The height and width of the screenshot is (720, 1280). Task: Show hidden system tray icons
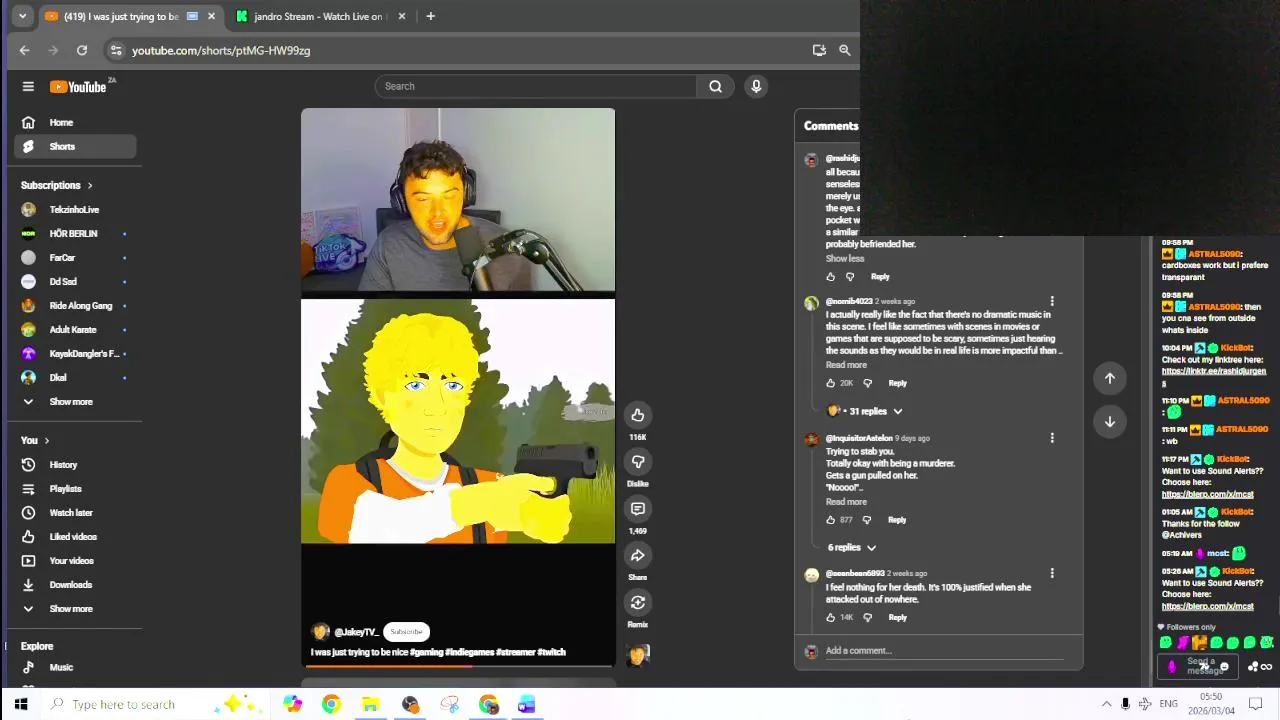coord(1106,704)
